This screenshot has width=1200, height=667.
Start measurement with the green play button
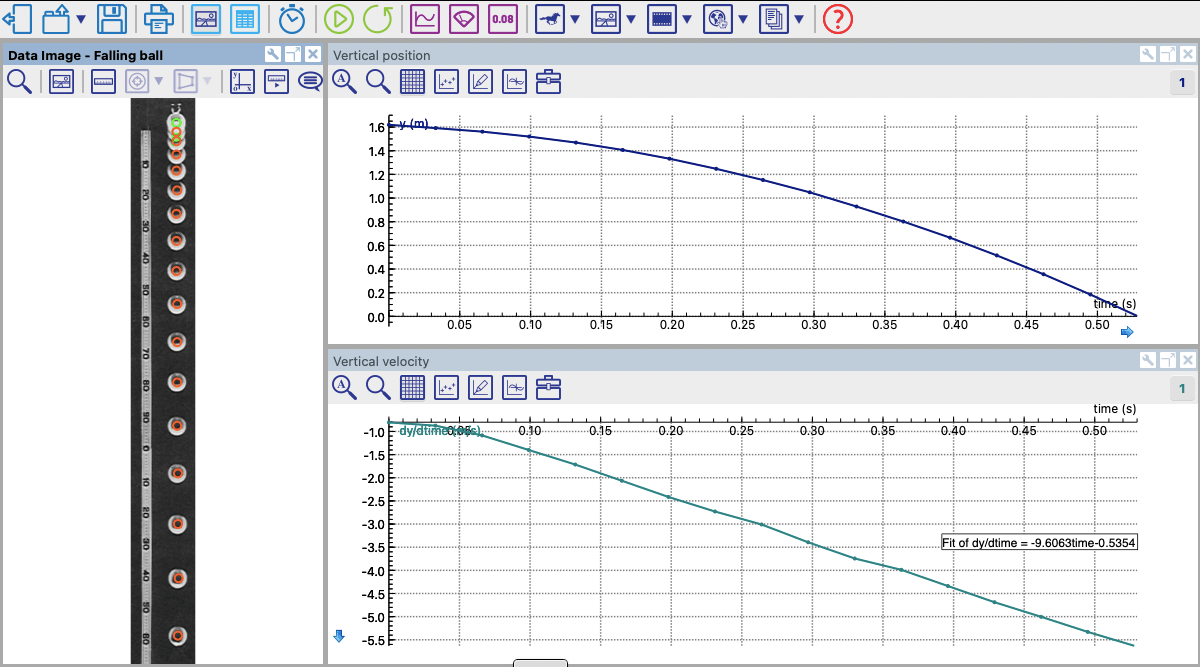tap(340, 19)
